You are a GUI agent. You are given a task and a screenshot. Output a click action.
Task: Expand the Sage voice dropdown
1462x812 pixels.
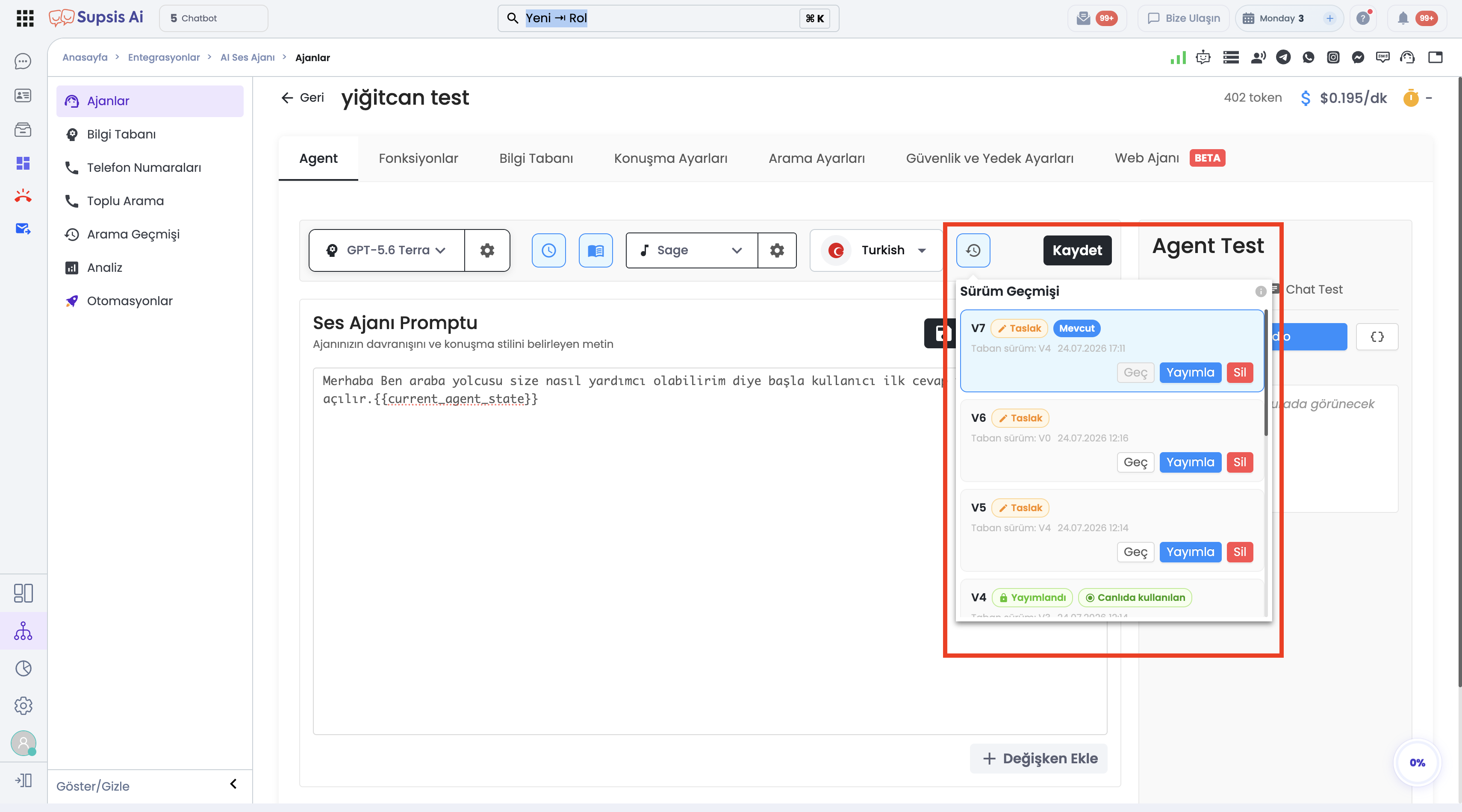pos(692,250)
